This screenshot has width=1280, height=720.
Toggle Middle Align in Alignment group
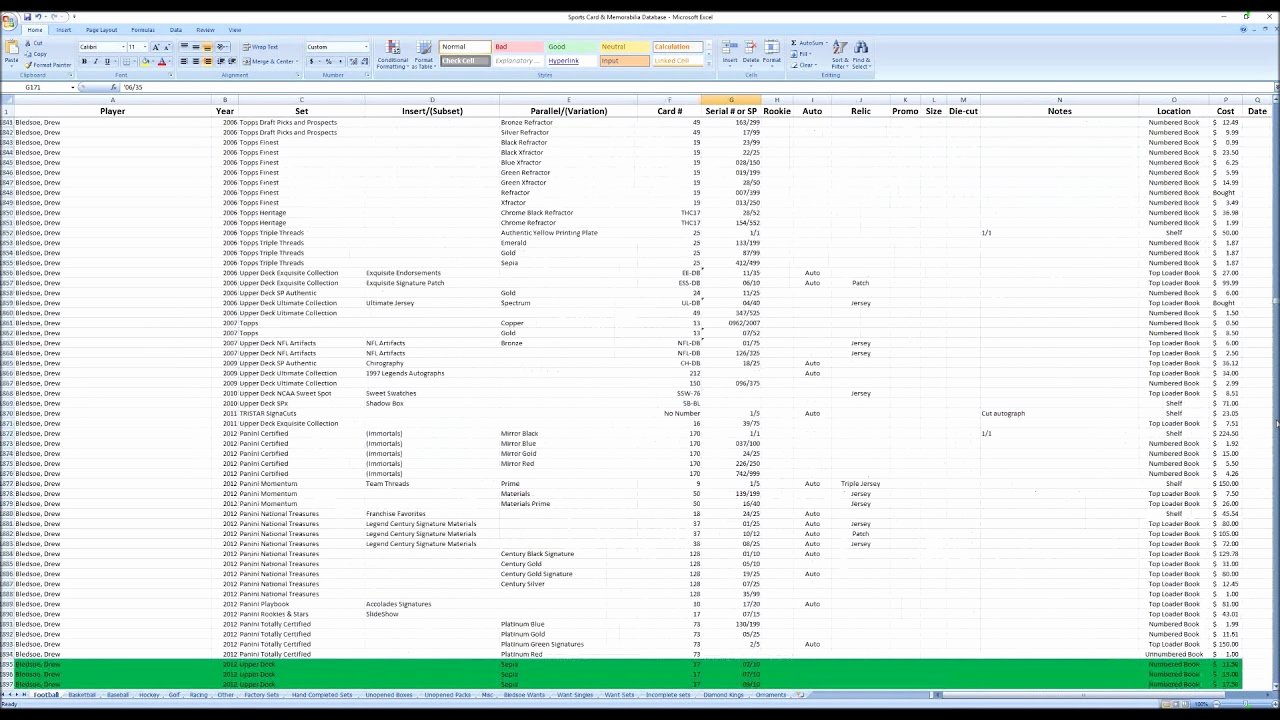click(x=196, y=47)
